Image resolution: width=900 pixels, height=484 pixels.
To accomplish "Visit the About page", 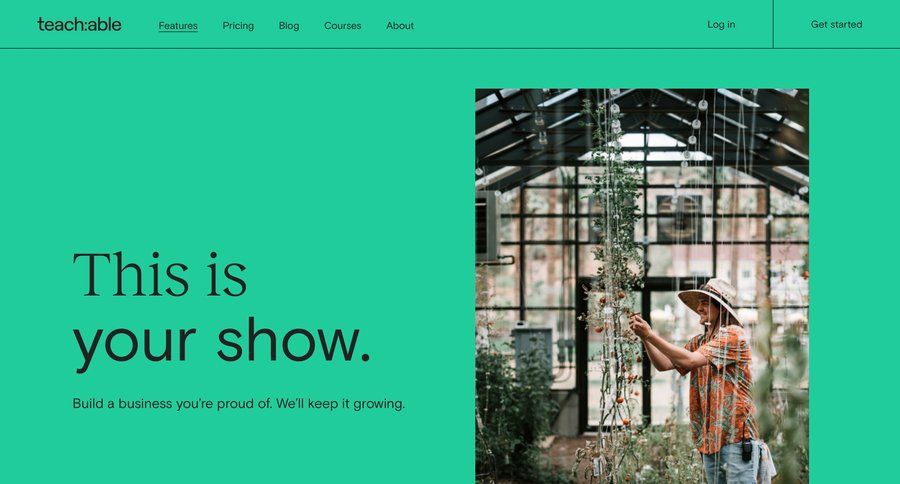I will tap(400, 26).
